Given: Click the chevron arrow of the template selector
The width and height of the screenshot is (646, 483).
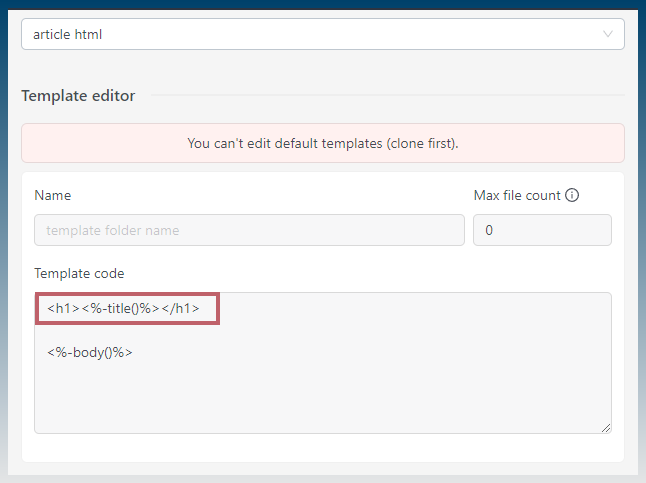Looking at the screenshot, I should tap(608, 34).
